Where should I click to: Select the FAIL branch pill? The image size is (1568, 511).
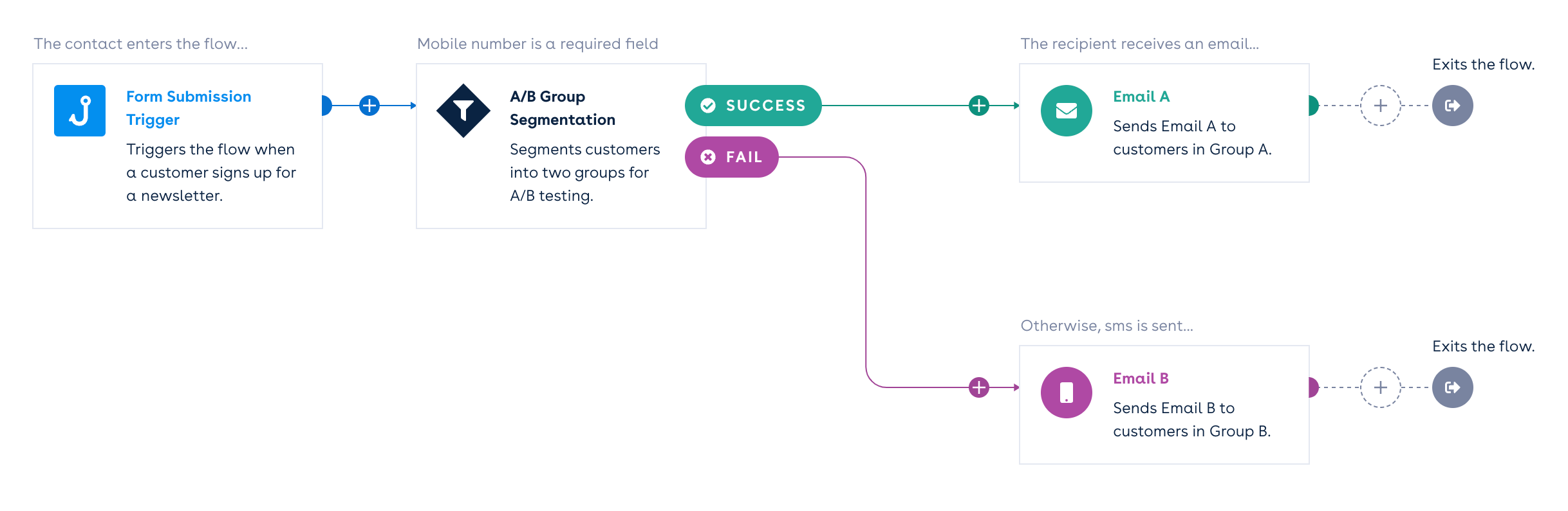click(x=731, y=157)
